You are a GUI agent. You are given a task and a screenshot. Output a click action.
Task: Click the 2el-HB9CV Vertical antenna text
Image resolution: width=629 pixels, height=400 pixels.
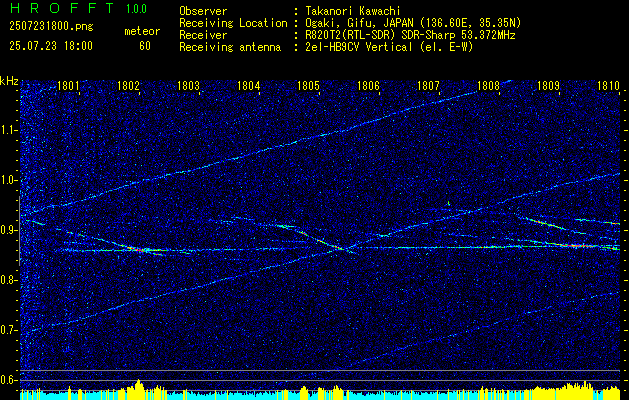[x=387, y=47]
